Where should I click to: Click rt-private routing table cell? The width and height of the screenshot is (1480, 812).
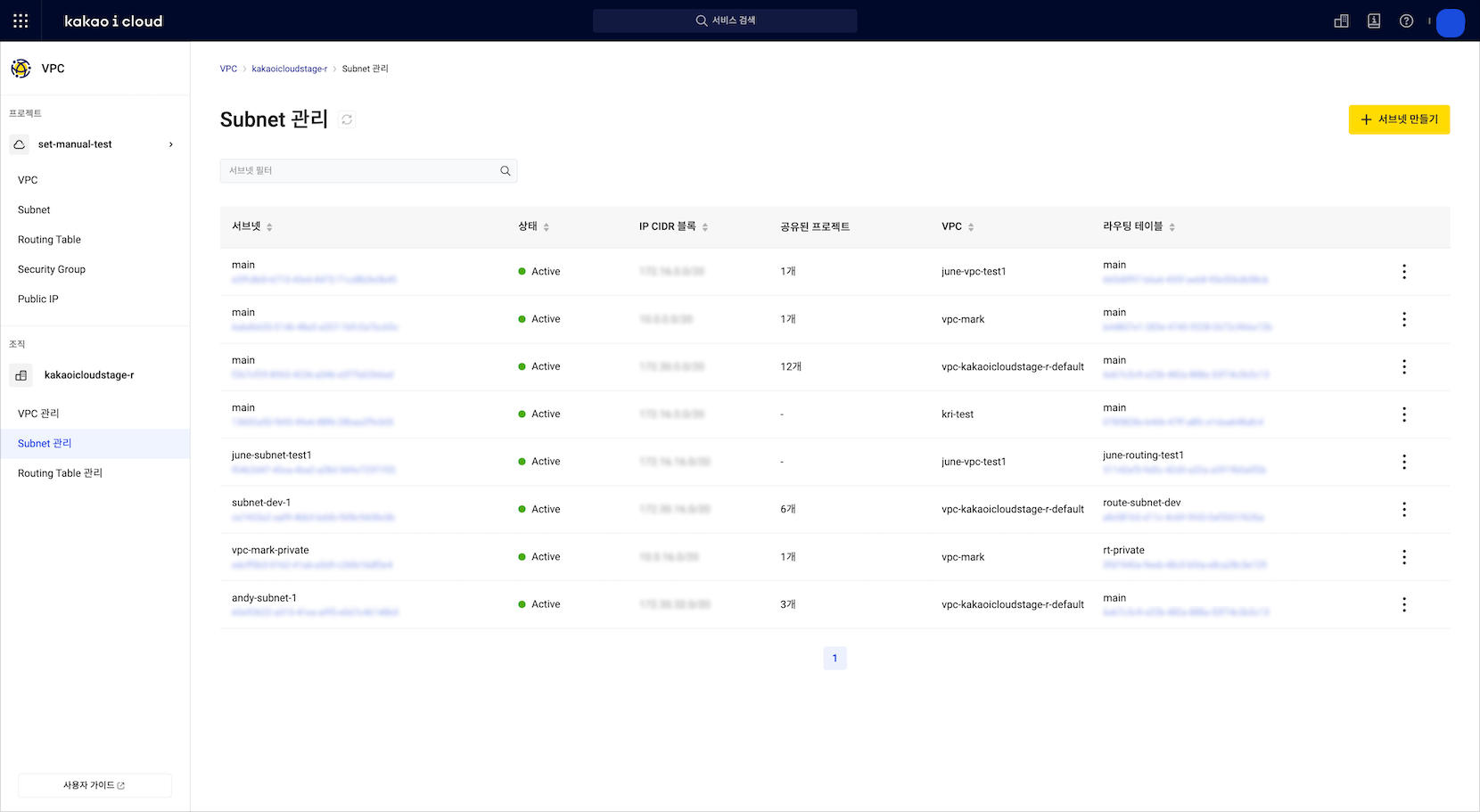click(x=1123, y=551)
